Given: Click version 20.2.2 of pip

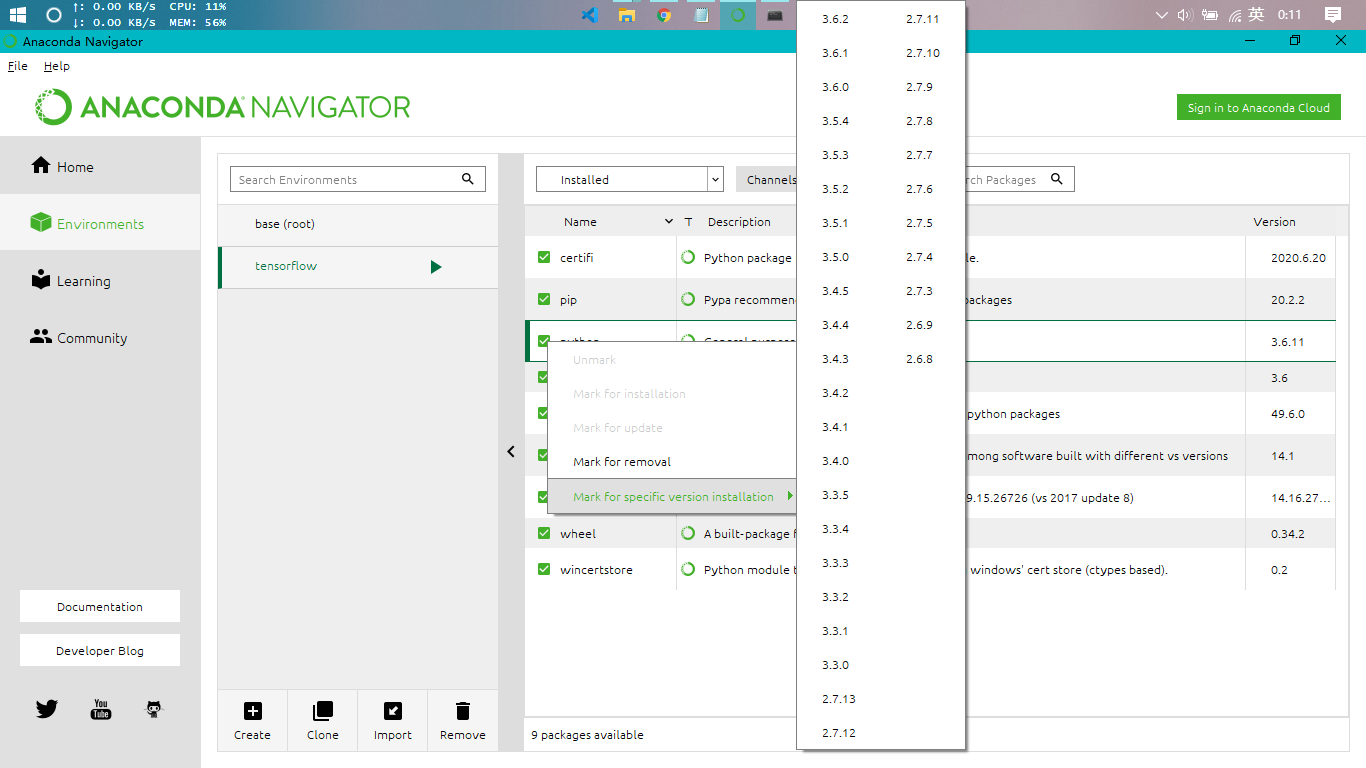Looking at the screenshot, I should click(1287, 299).
